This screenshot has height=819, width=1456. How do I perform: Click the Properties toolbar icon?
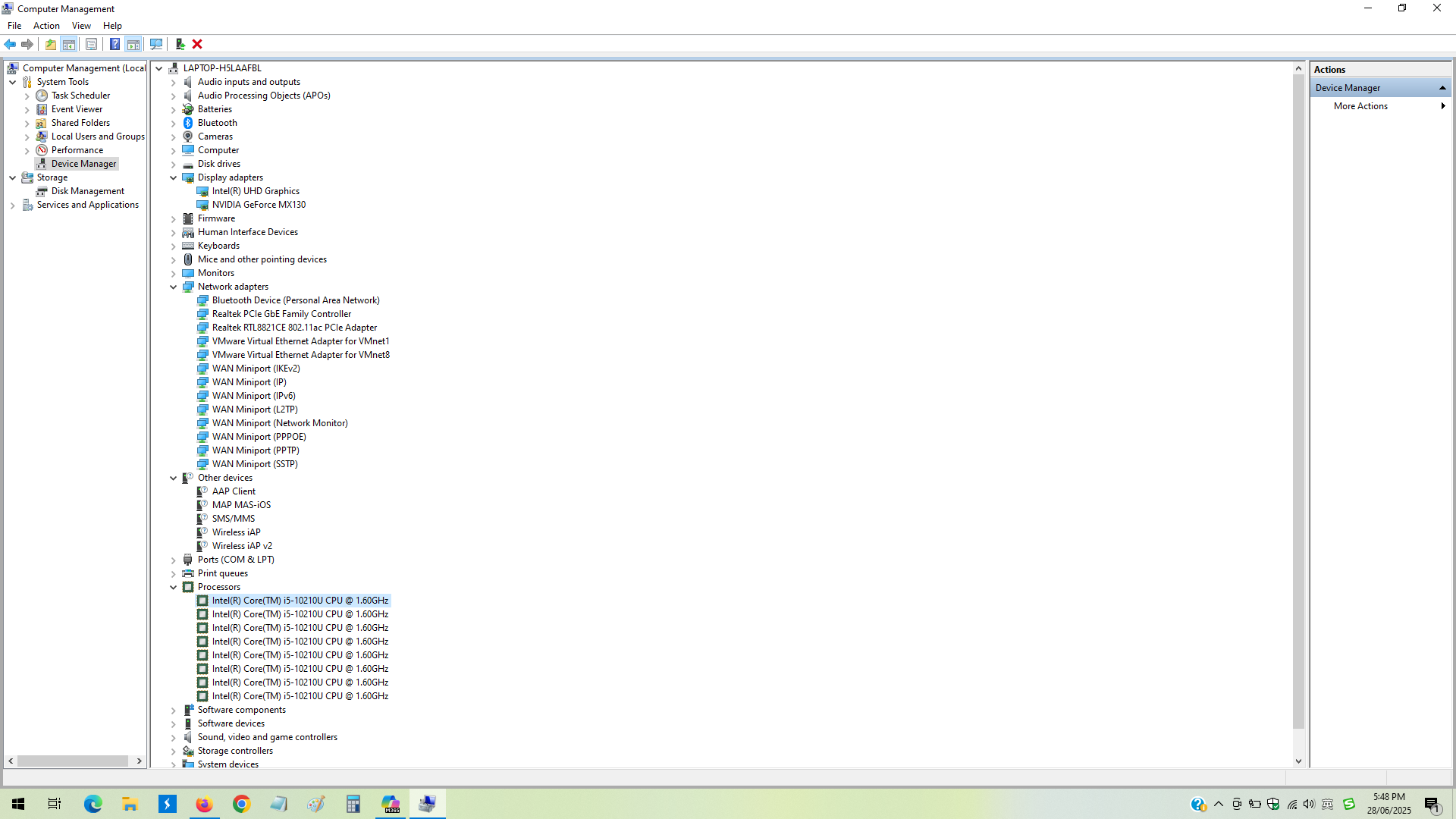pos(91,44)
